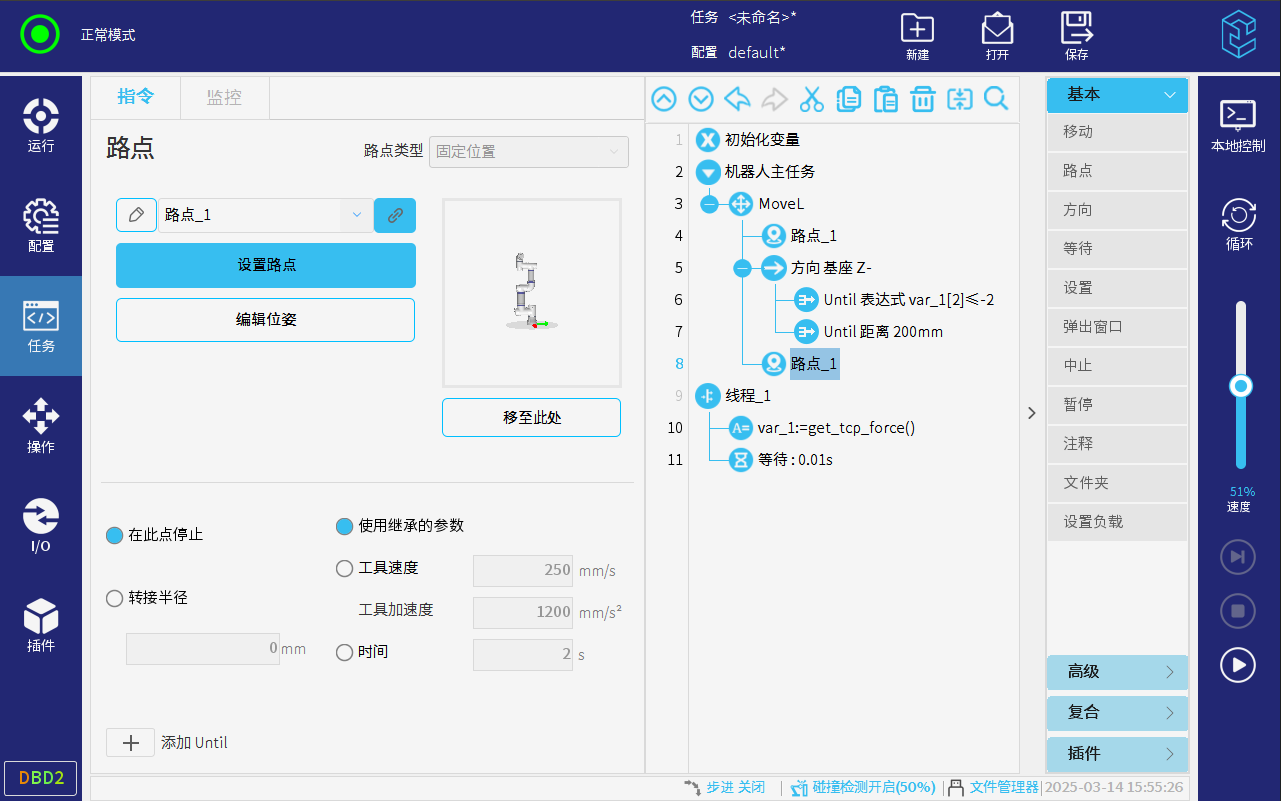Click the search magnifier icon
The height and width of the screenshot is (801, 1281).
coord(996,99)
